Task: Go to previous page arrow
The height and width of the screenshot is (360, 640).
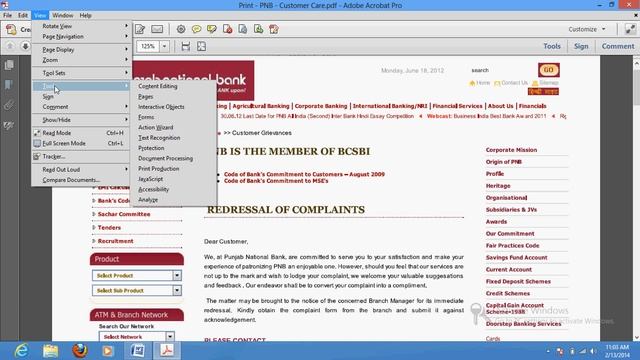Action: 10,46
